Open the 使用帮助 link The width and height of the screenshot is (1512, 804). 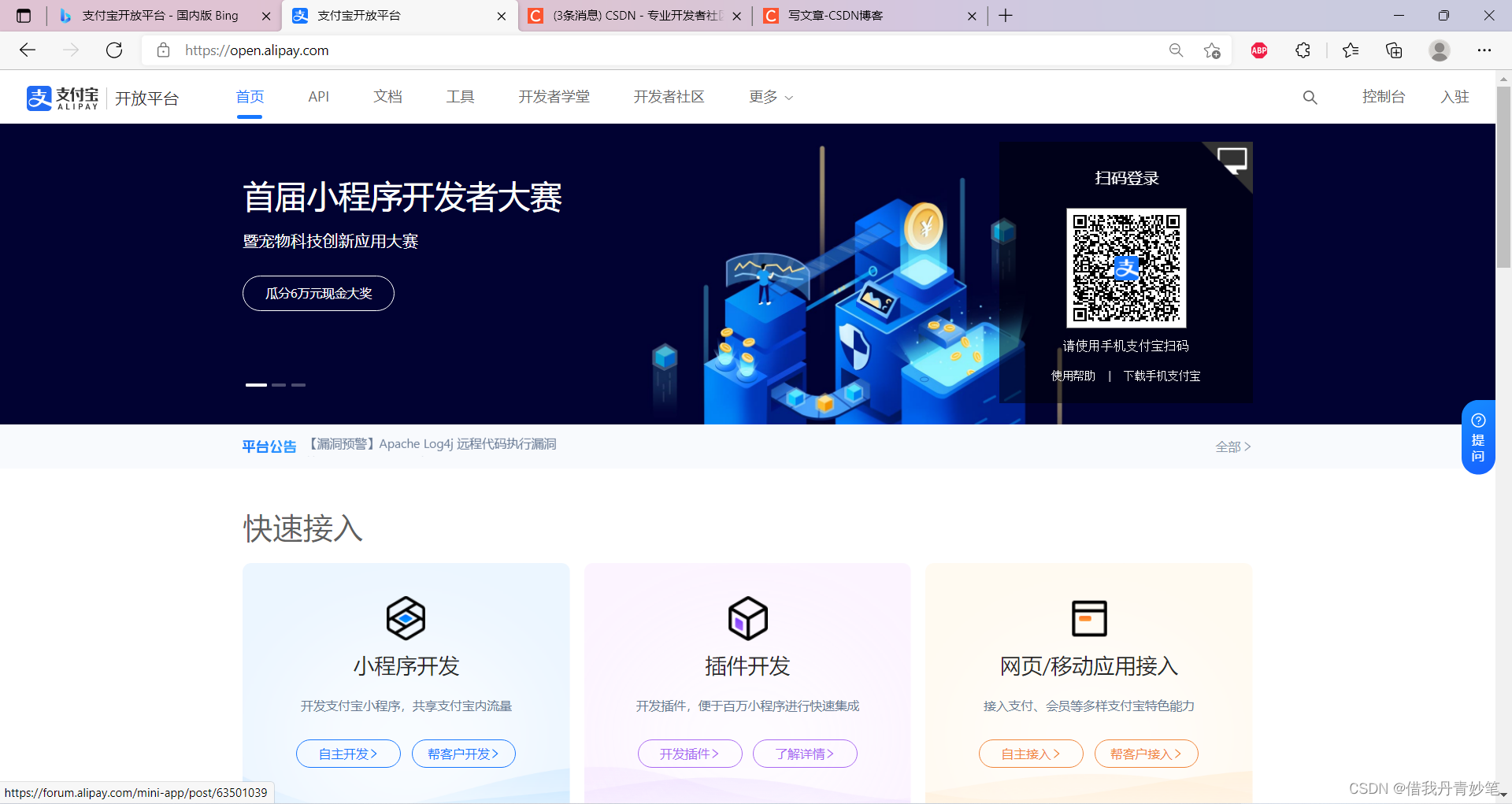coord(1073,376)
